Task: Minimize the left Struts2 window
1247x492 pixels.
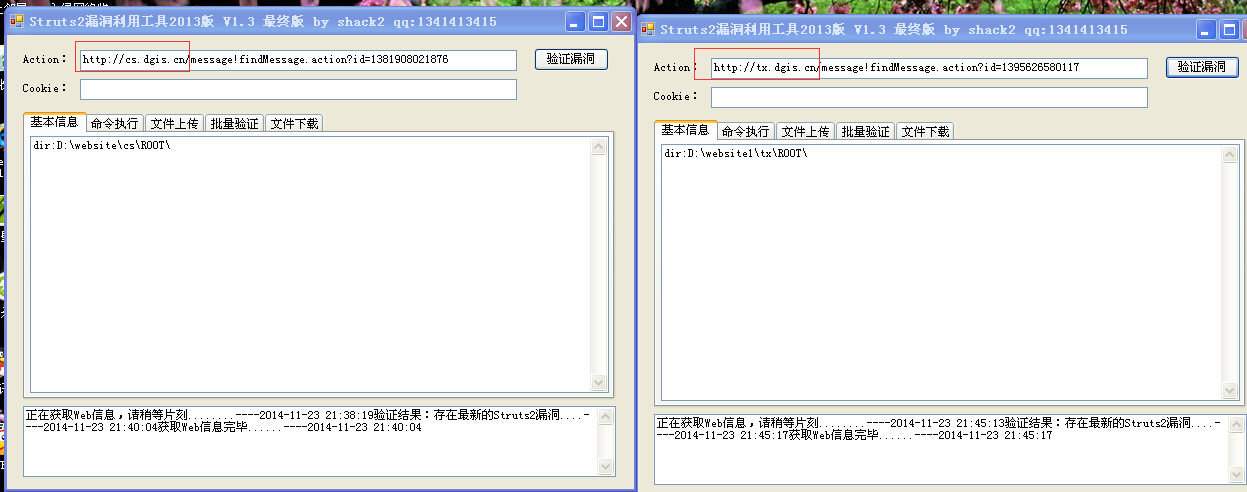Action: click(576, 21)
